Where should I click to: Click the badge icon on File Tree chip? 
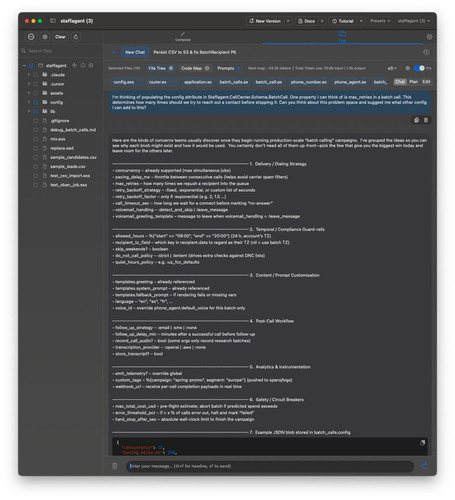(x=171, y=68)
